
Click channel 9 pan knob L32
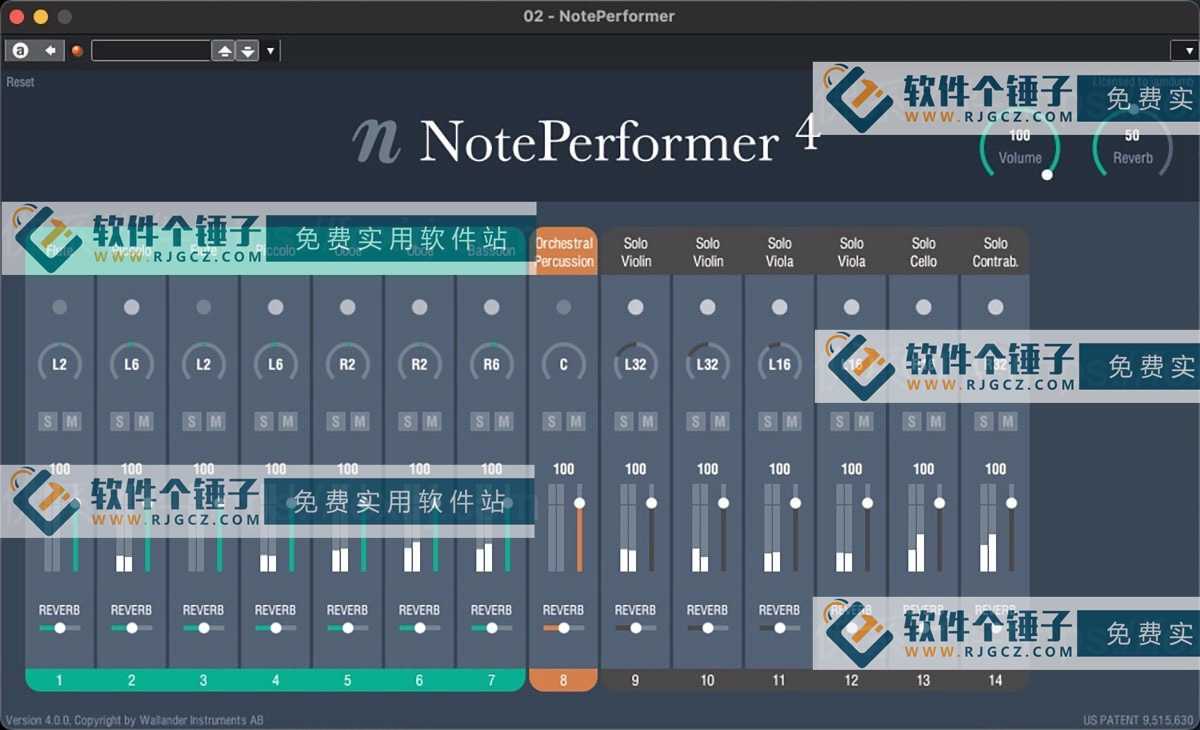click(x=636, y=364)
